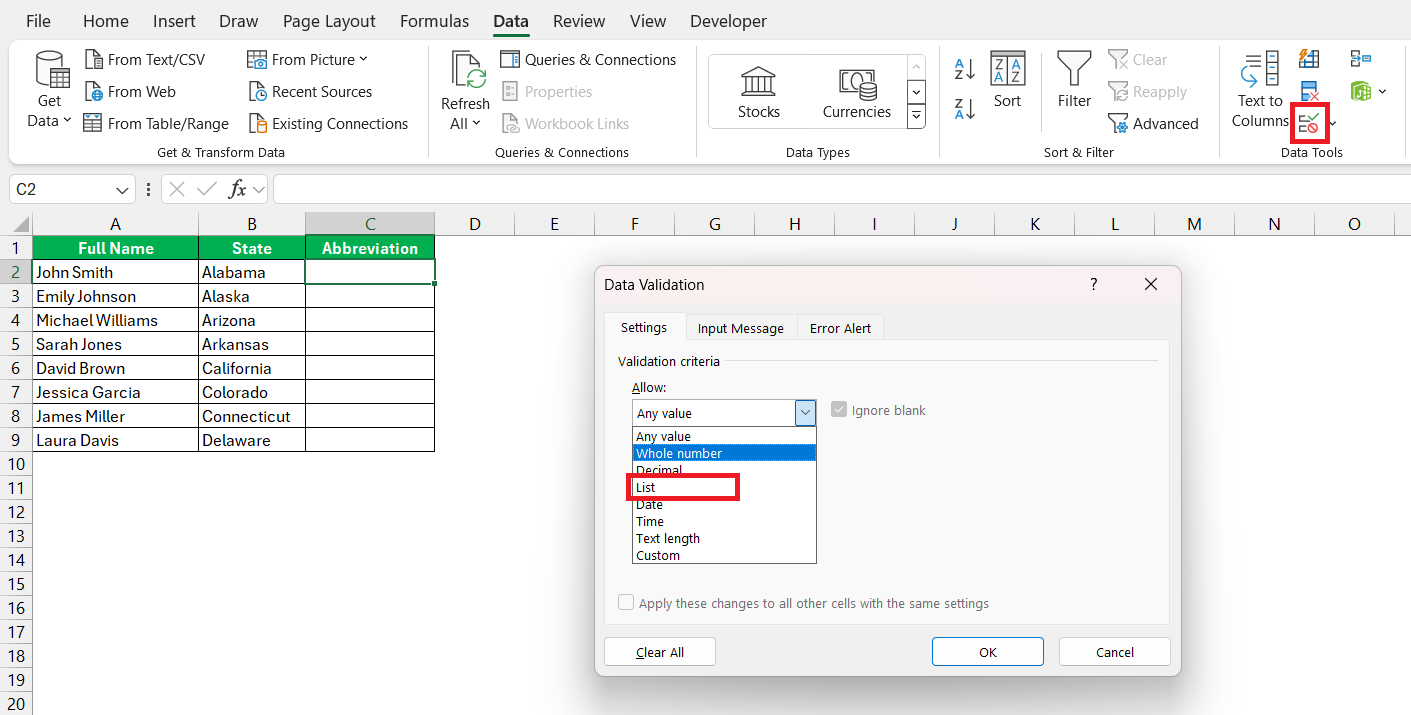1411x715 pixels.
Task: Expand the Name Box dropdown
Action: (122, 189)
